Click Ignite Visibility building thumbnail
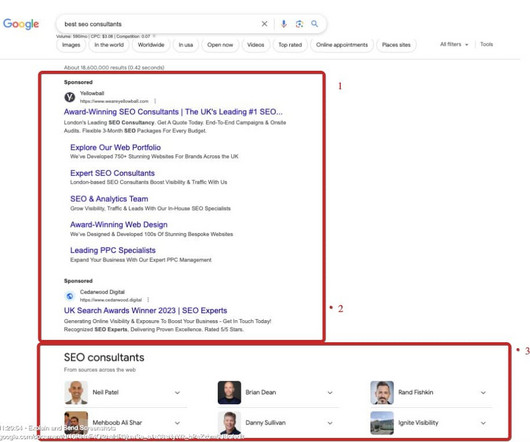 pyautogui.click(x=382, y=423)
